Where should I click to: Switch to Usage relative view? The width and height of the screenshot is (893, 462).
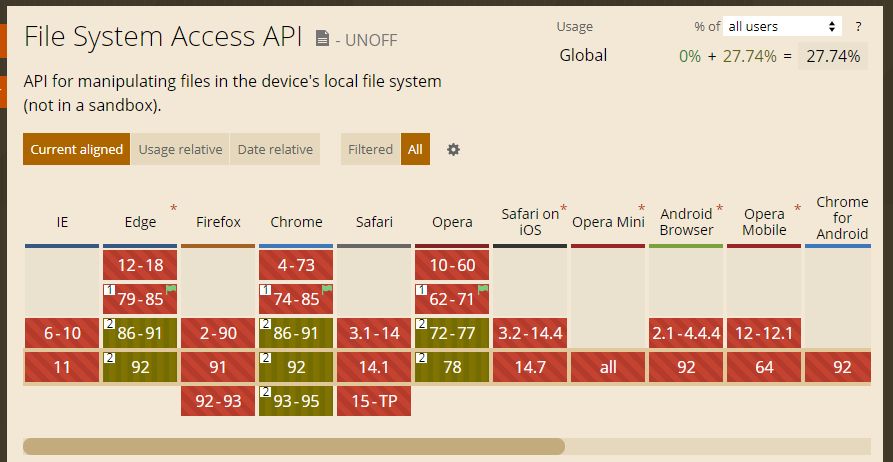tap(180, 149)
